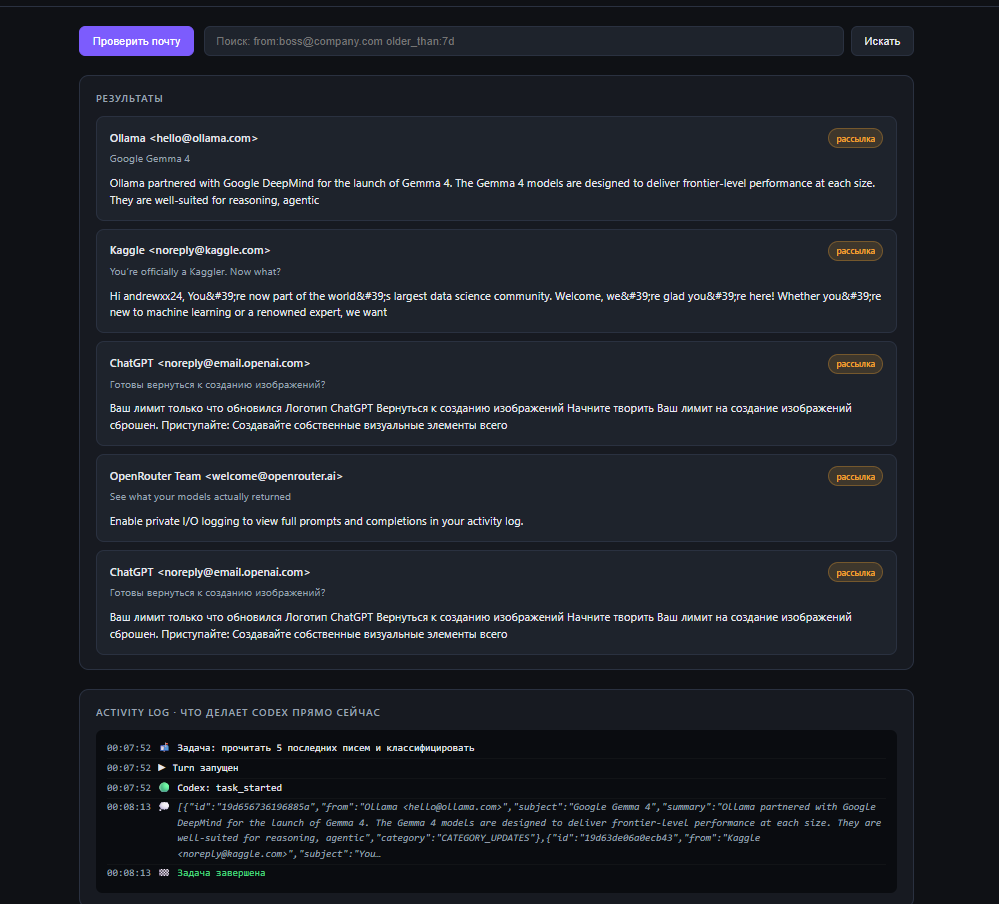The width and height of the screenshot is (999, 904).
Task: Click the search input containing "from:boss@company.com"
Action: (524, 41)
